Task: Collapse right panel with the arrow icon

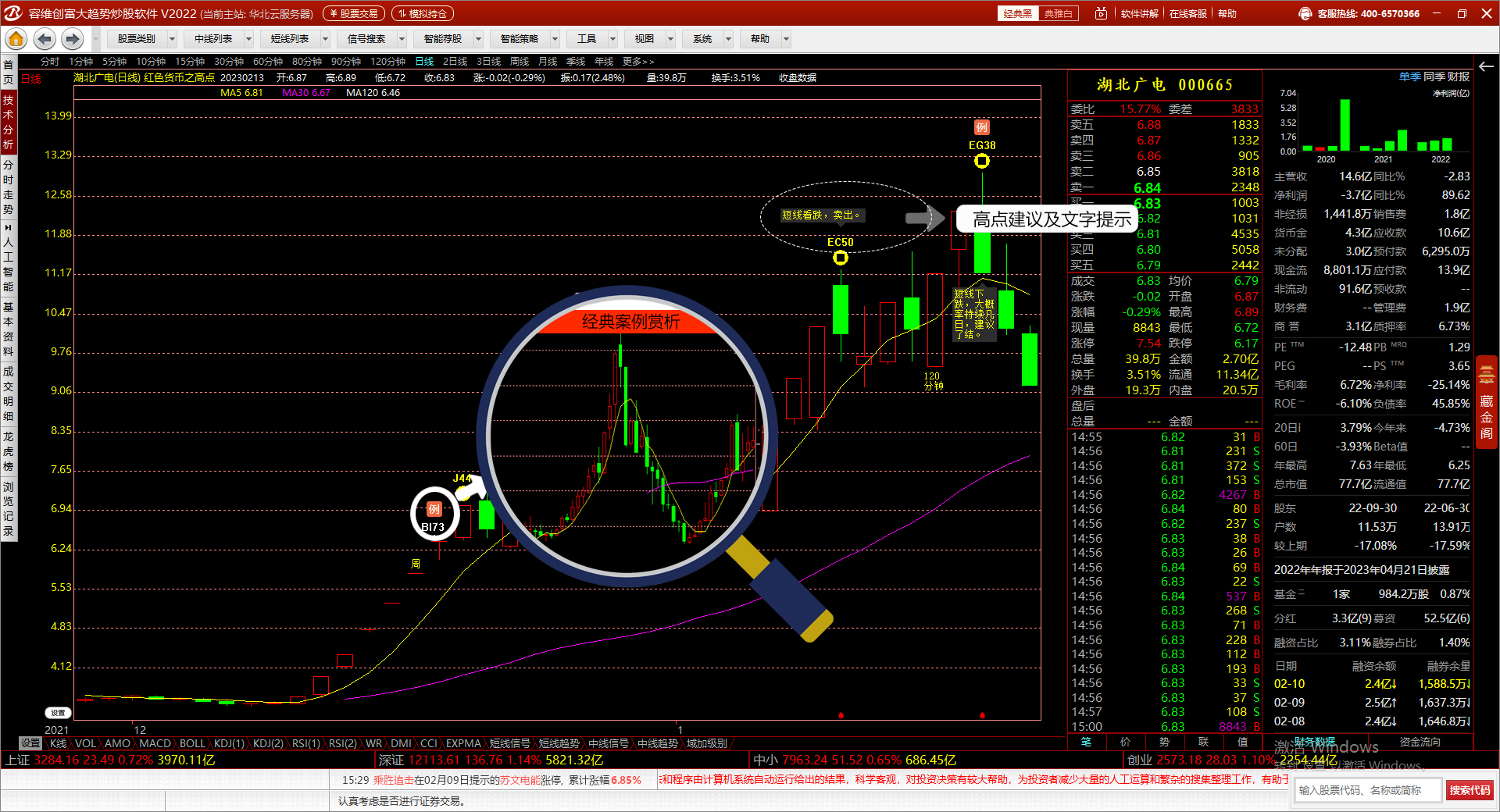Action: coord(1486,66)
